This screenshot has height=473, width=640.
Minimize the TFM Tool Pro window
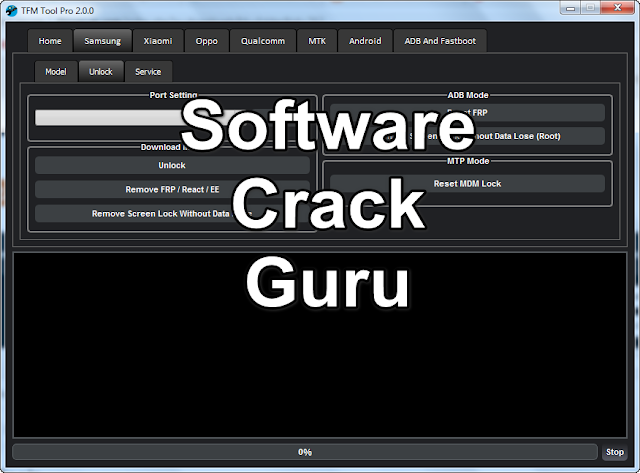point(571,8)
